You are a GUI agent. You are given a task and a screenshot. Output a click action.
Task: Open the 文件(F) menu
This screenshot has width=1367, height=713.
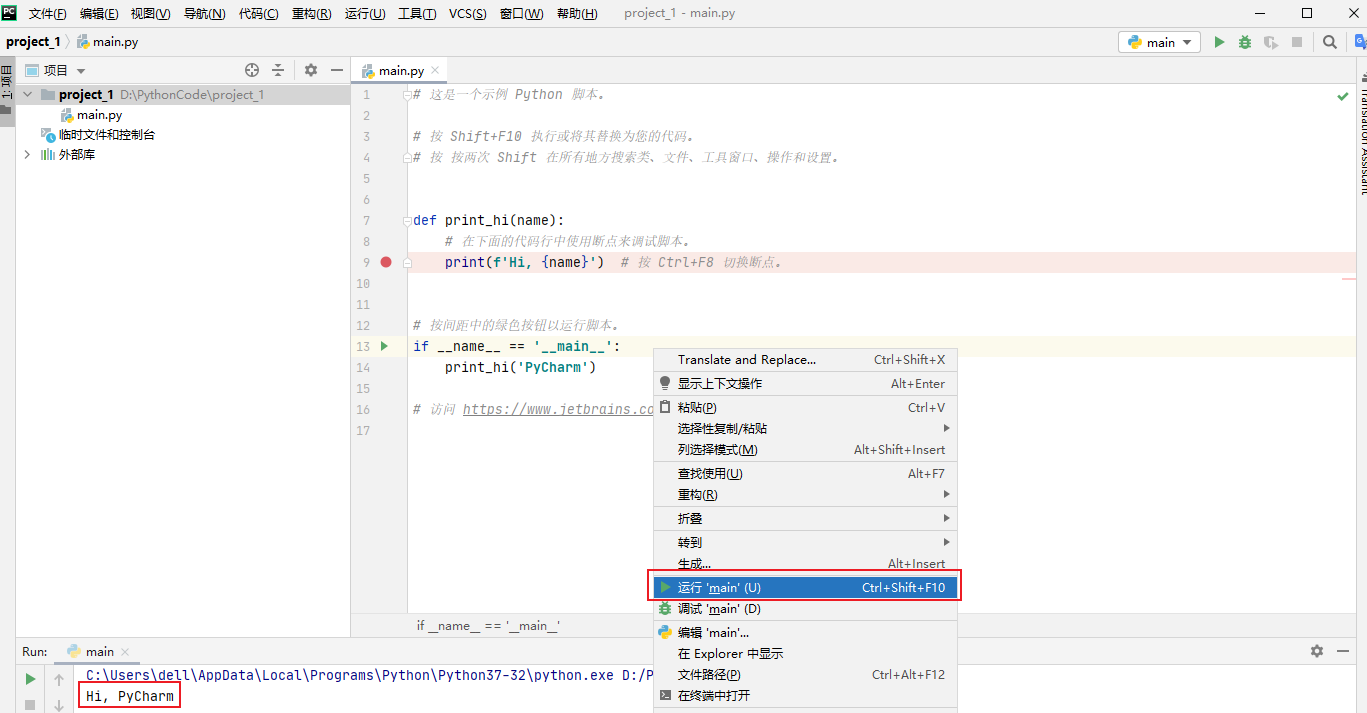tap(48, 14)
